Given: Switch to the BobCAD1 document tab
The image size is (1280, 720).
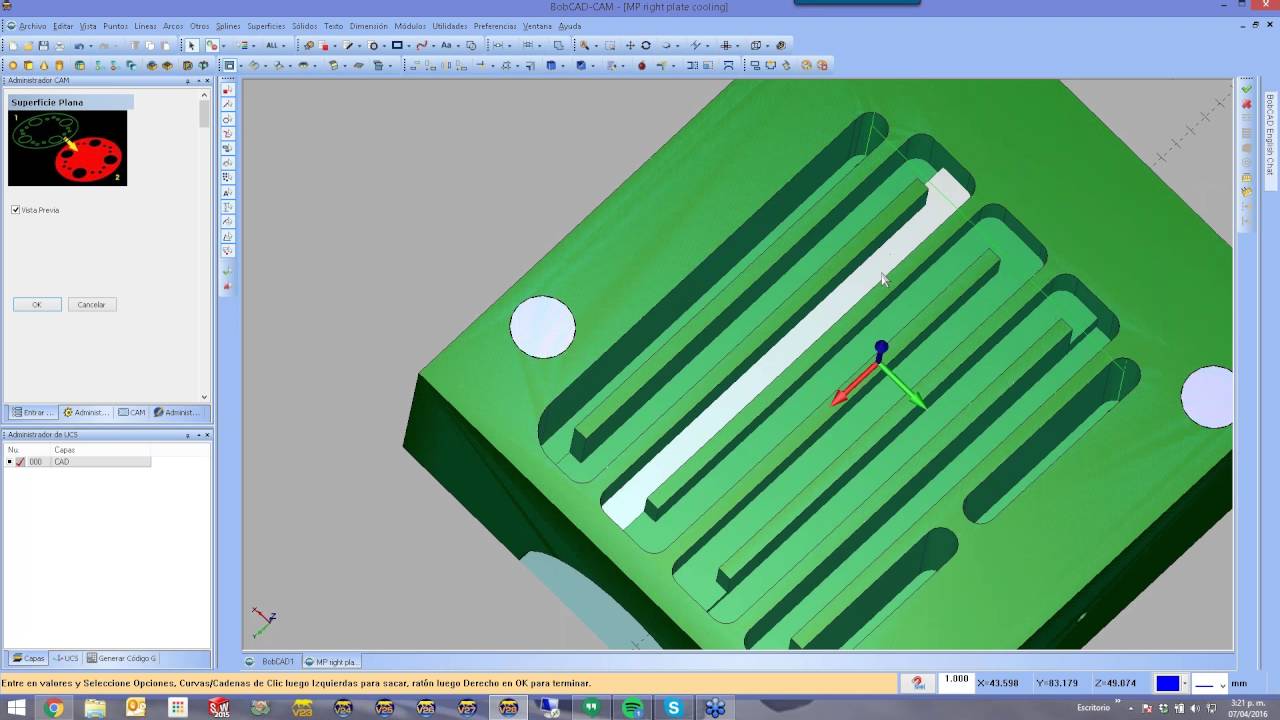Looking at the screenshot, I should 271,661.
